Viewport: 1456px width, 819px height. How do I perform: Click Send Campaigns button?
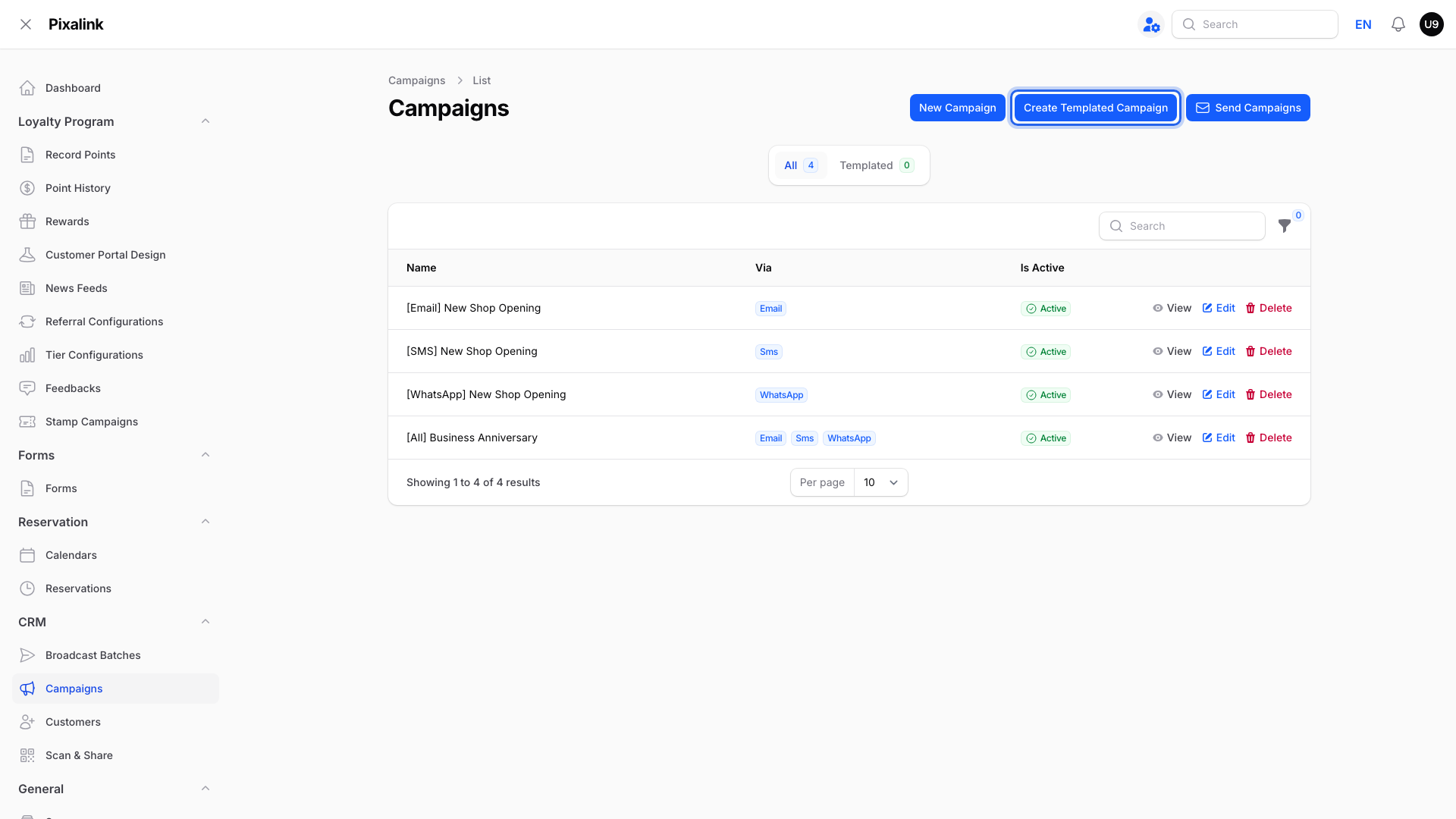(1247, 108)
